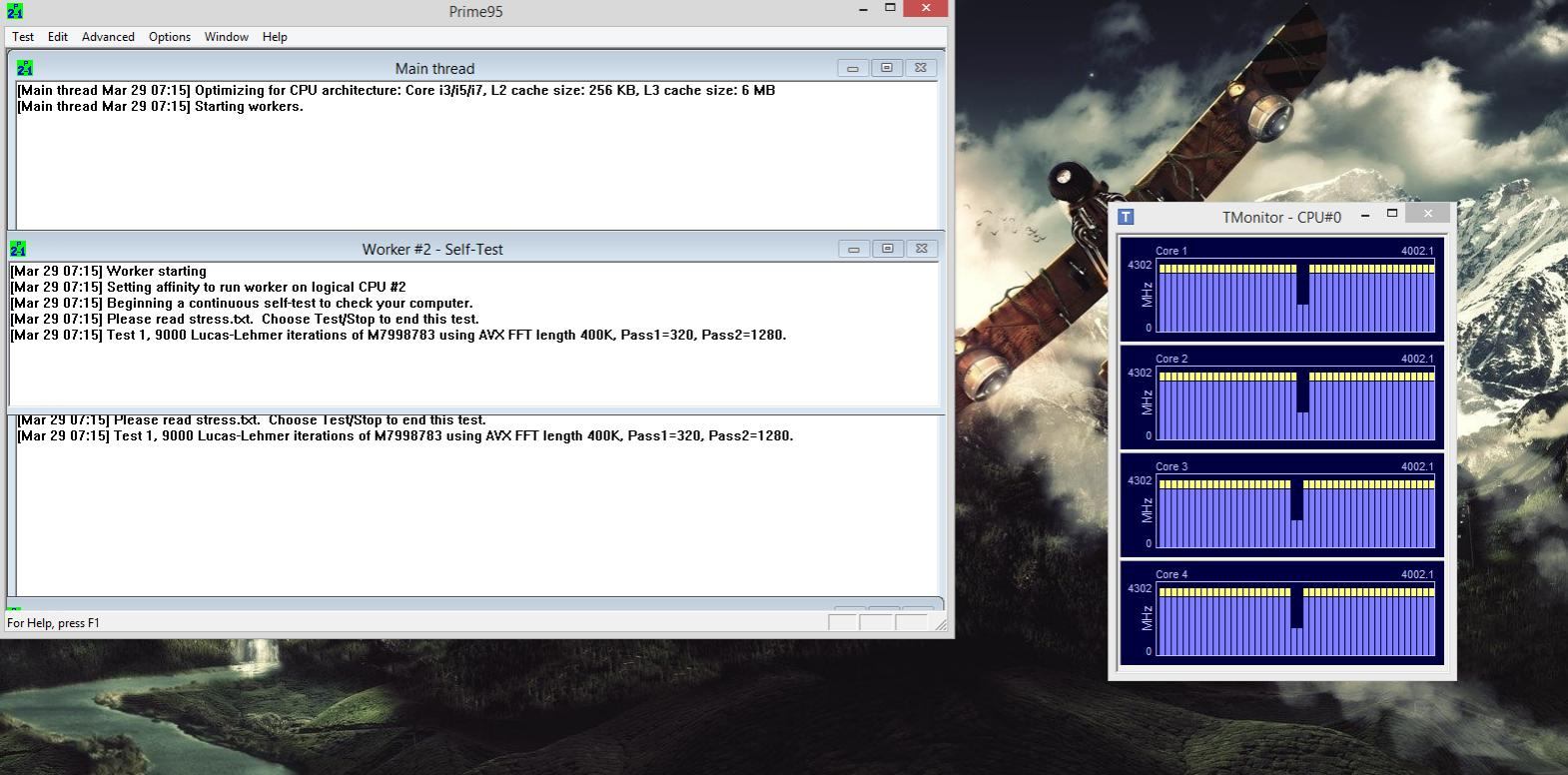Minimize the TMonitor window

click(x=1364, y=215)
